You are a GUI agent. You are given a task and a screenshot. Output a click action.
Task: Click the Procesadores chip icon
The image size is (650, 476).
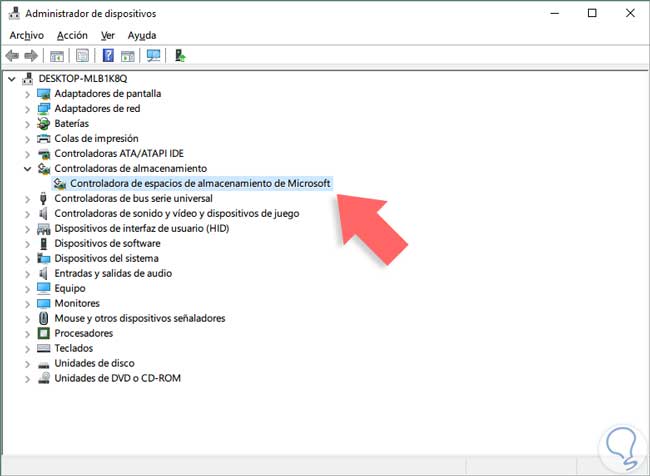point(44,333)
